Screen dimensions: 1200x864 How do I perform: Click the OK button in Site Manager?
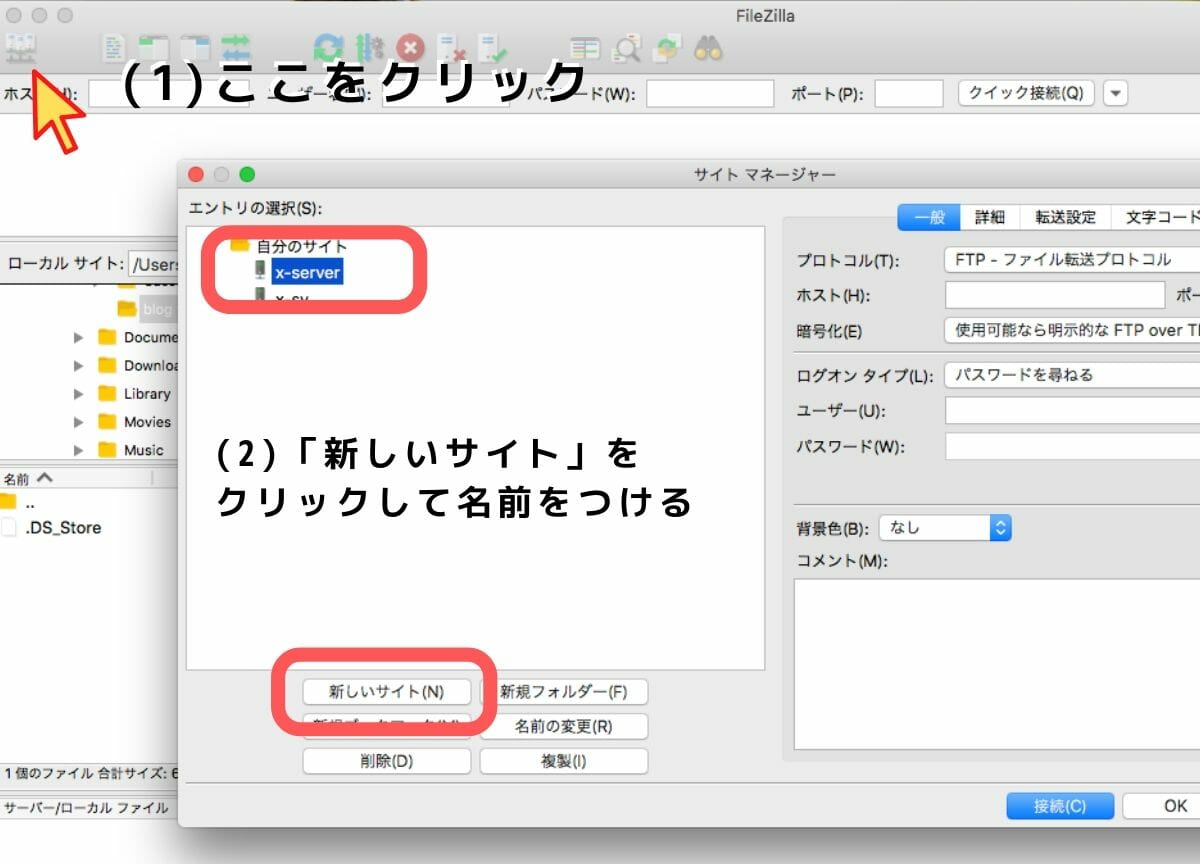(1163, 806)
